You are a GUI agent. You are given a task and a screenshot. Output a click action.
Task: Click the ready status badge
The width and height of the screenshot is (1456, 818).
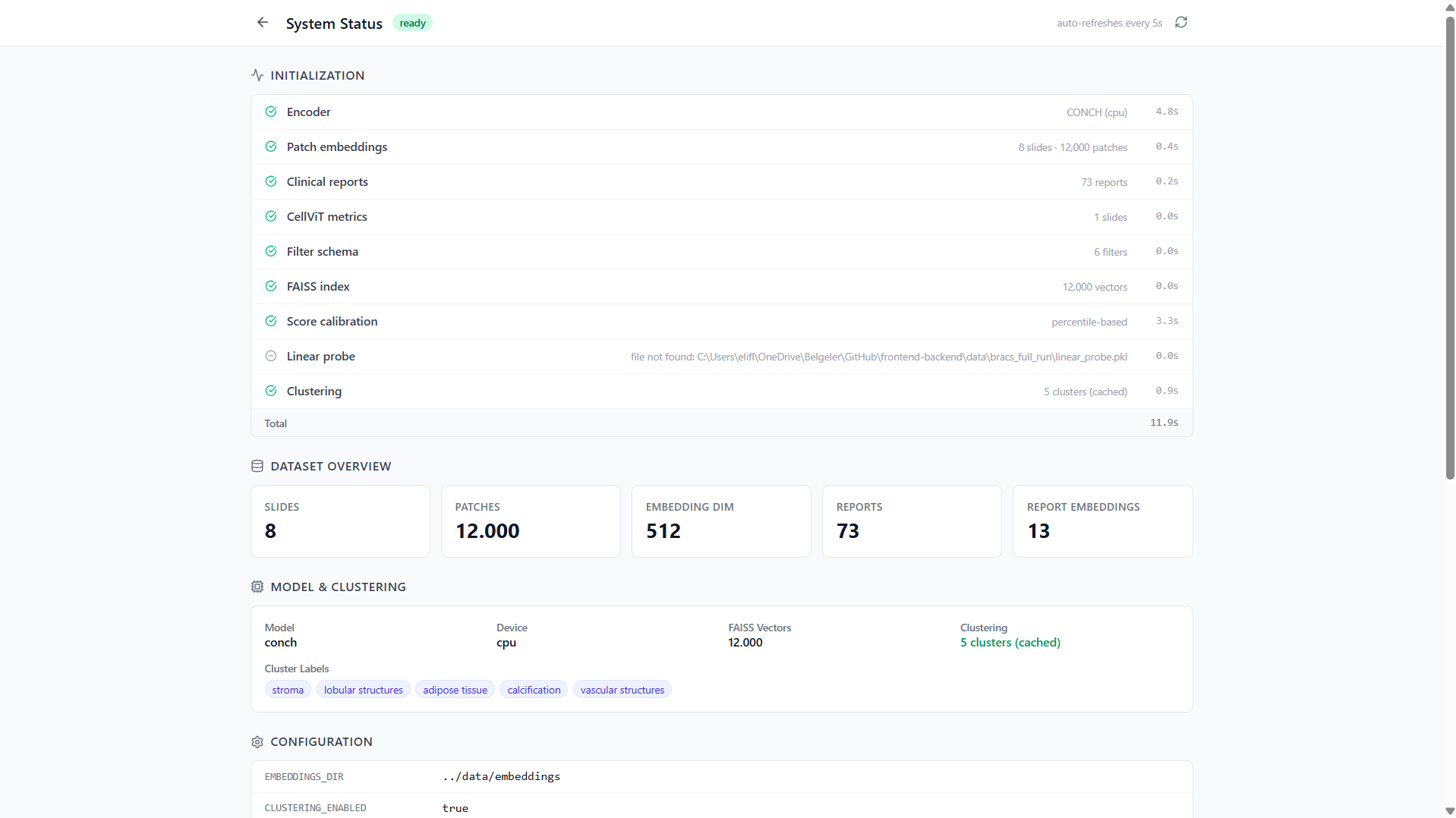tap(412, 23)
